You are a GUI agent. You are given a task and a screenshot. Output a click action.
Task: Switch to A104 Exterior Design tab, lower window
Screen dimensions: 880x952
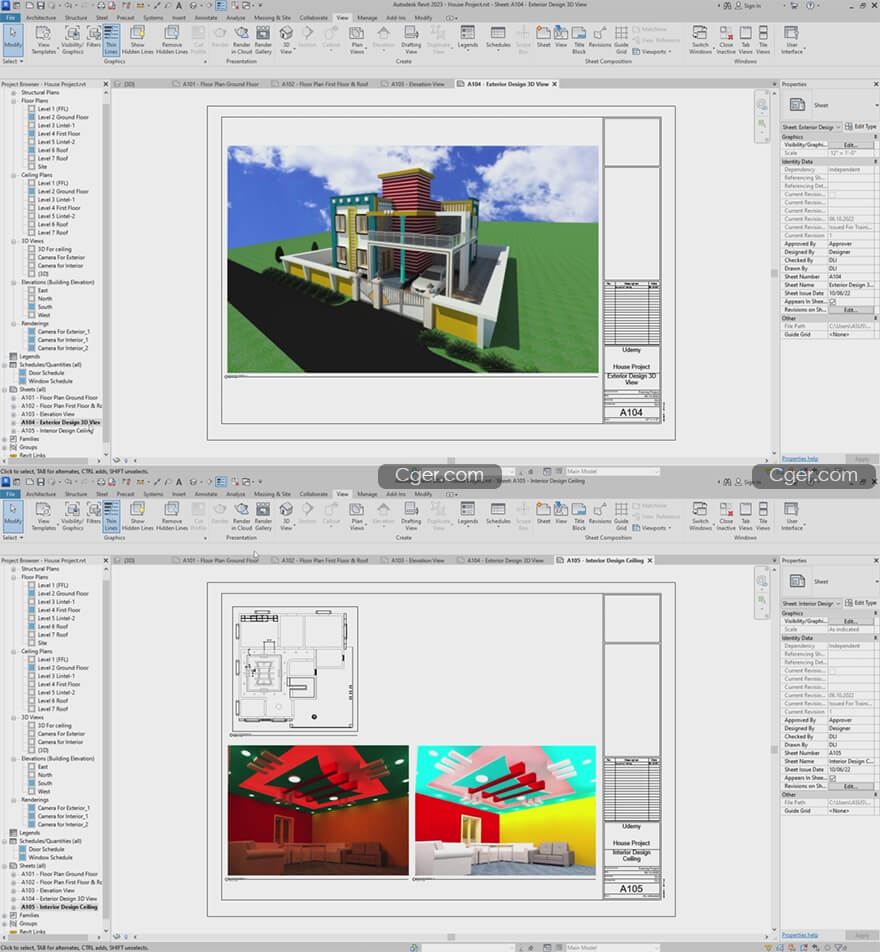505,560
